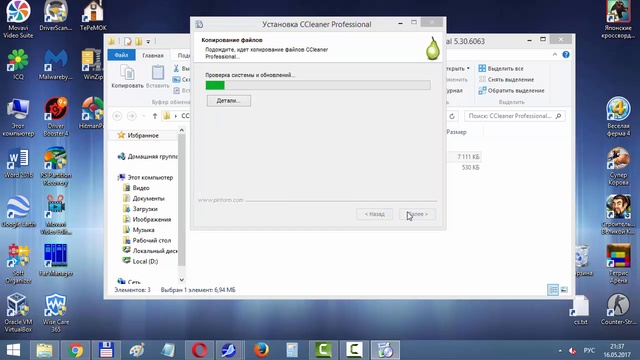Image resolution: width=640 pixels, height=360 pixels.
Task: Show hidden tray icons arrow
Action: [560, 351]
